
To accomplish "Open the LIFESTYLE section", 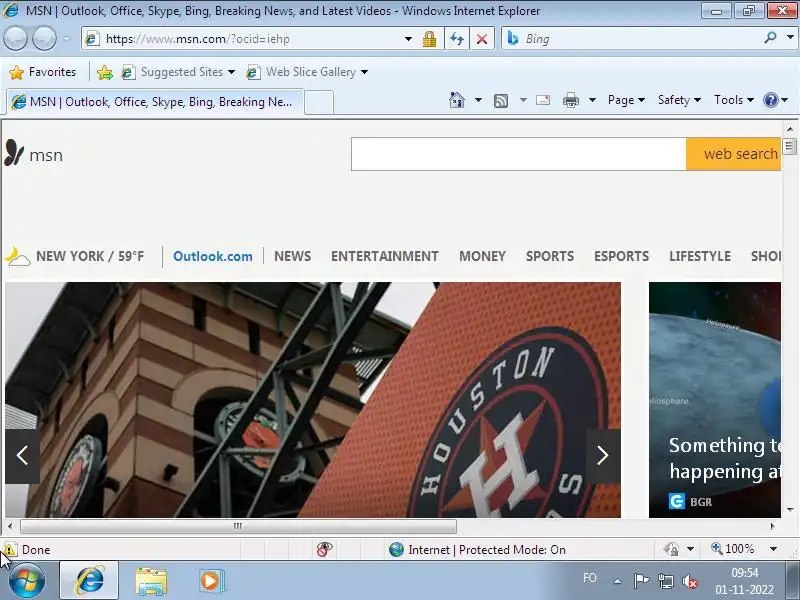I will click(700, 256).
